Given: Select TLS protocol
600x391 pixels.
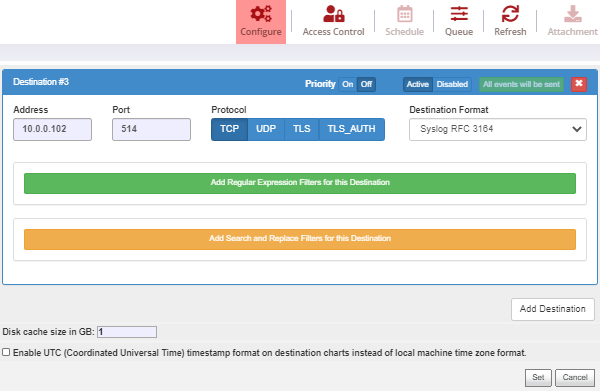Looking at the screenshot, I should (x=302, y=129).
